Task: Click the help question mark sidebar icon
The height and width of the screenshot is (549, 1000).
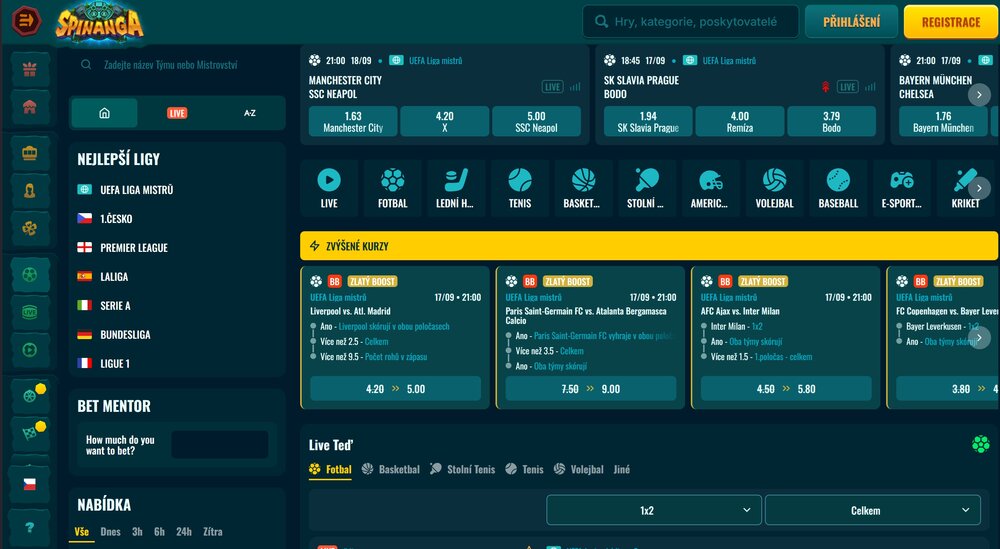Action: point(30,527)
